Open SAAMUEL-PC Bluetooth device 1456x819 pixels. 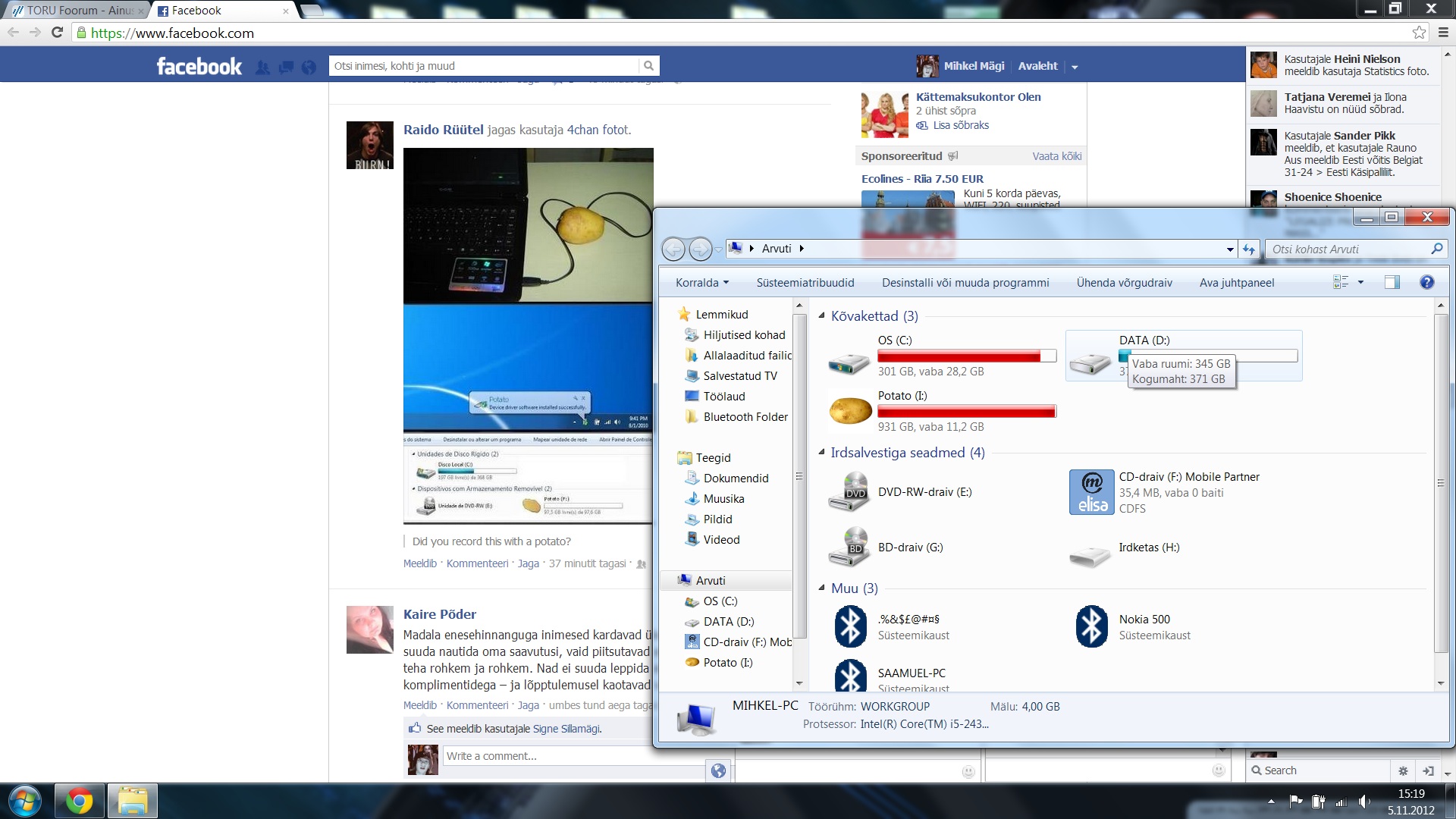(x=850, y=676)
